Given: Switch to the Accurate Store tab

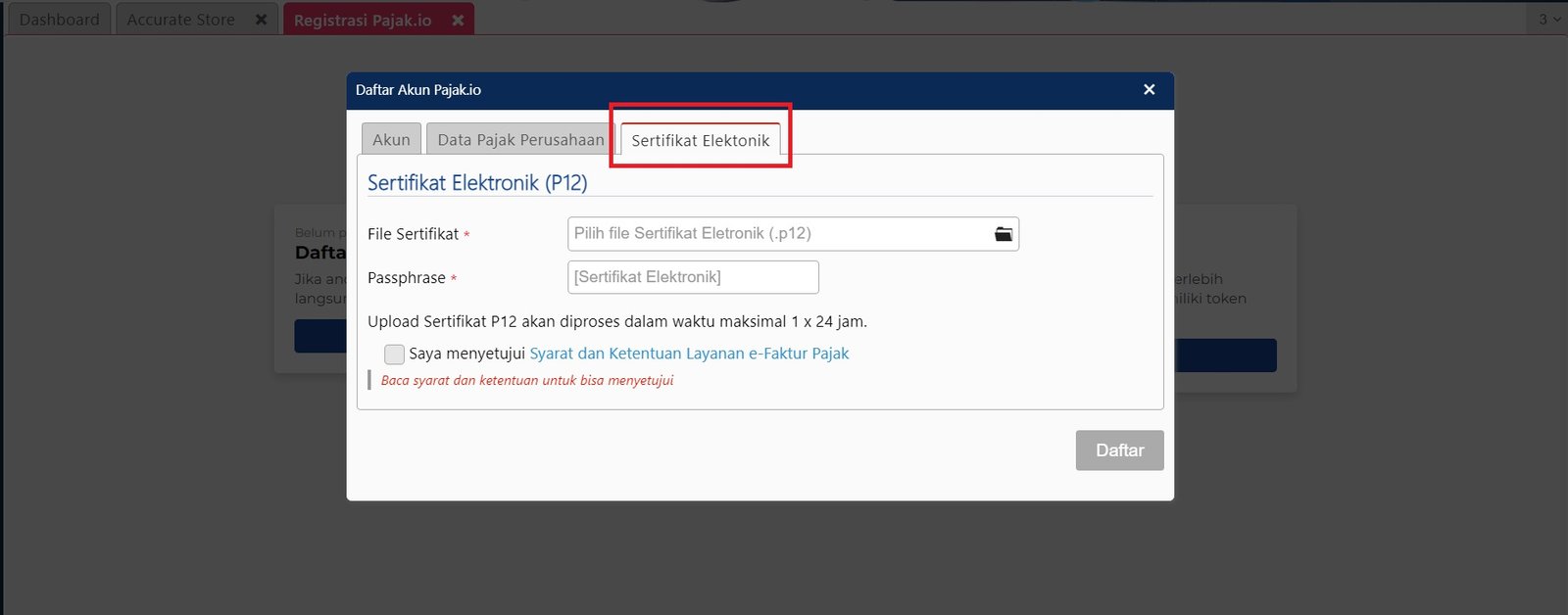Looking at the screenshot, I should (x=181, y=20).
